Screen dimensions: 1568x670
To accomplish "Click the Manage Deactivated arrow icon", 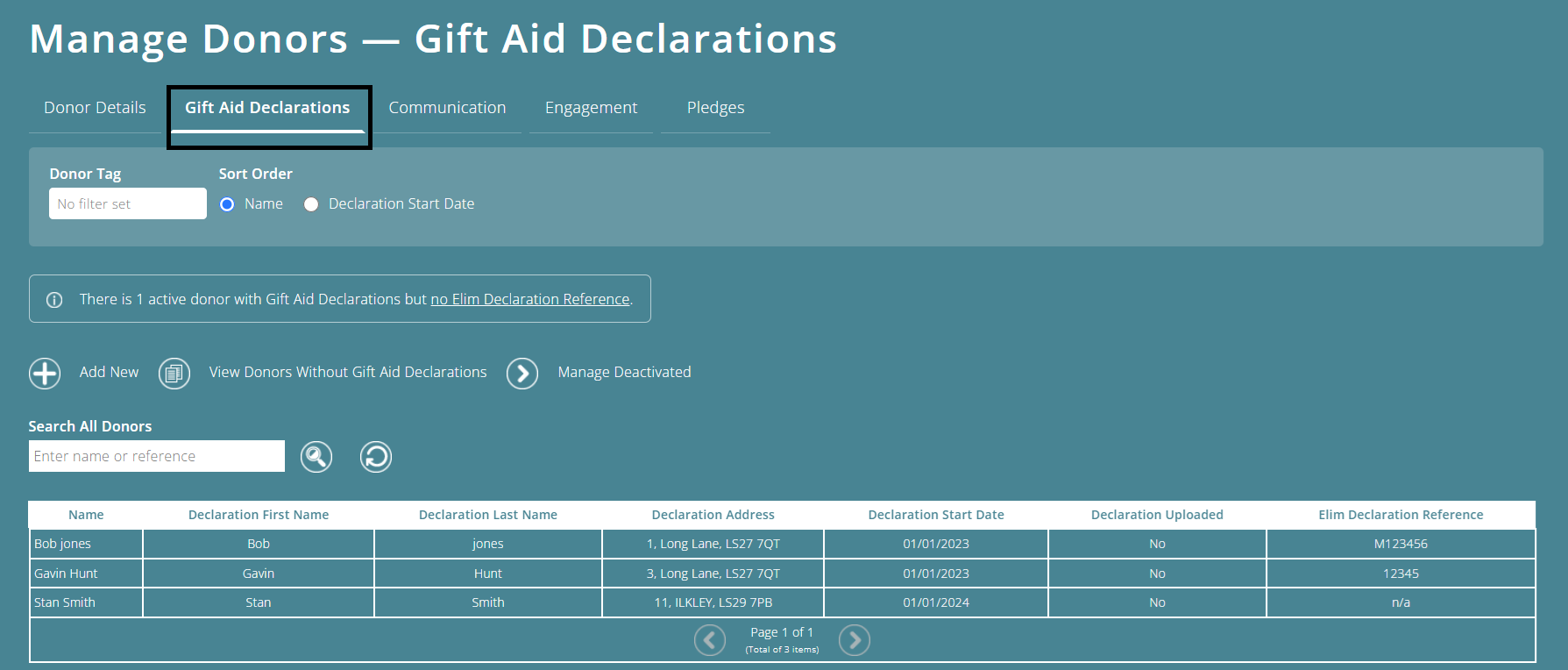I will coord(522,373).
